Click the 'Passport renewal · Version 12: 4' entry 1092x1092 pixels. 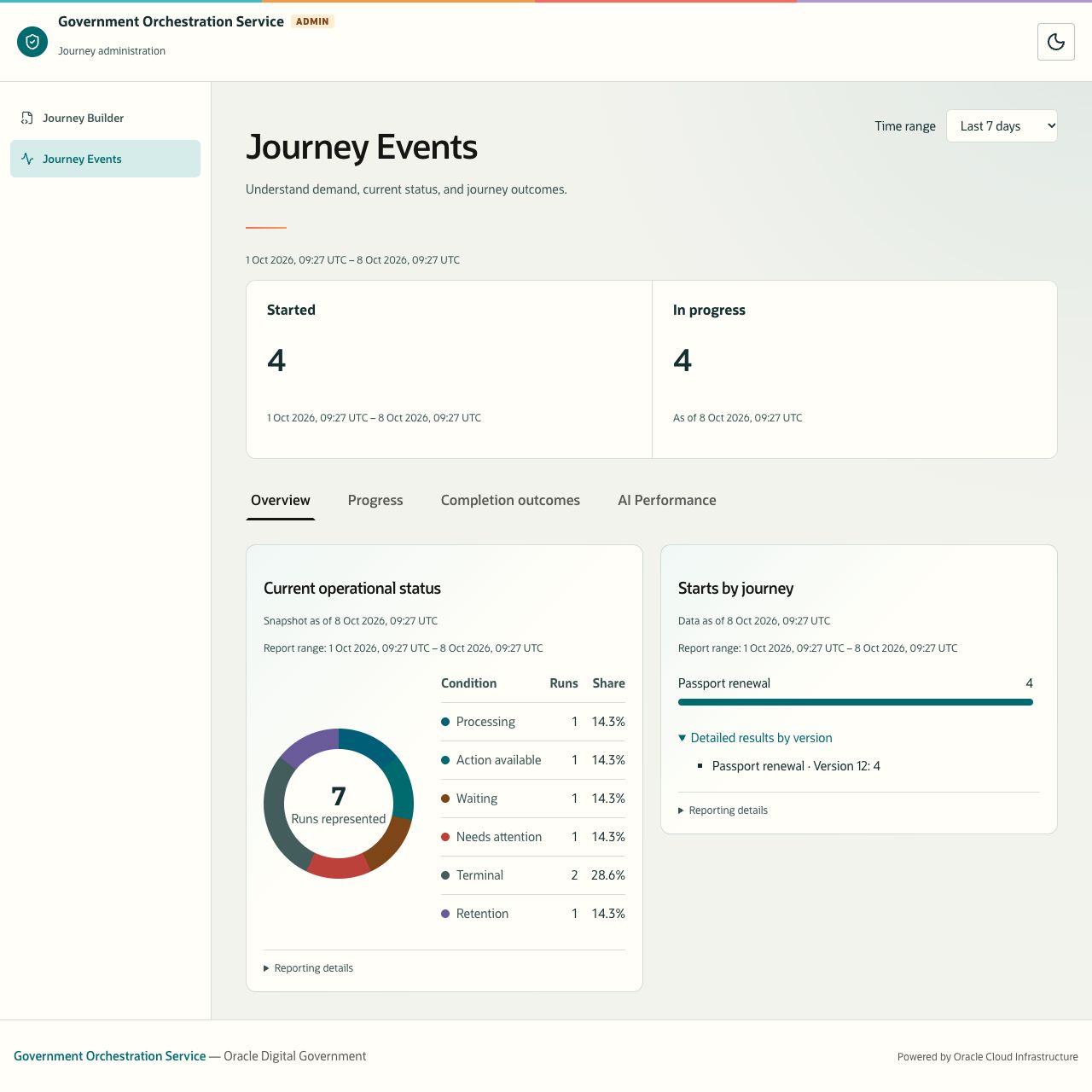(796, 766)
